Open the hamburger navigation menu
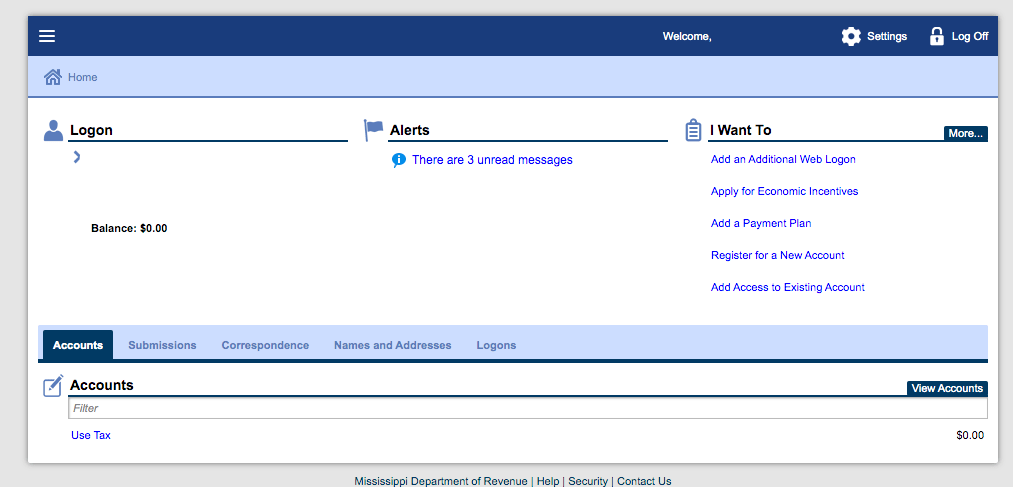This screenshot has width=1013, height=487. point(47,36)
